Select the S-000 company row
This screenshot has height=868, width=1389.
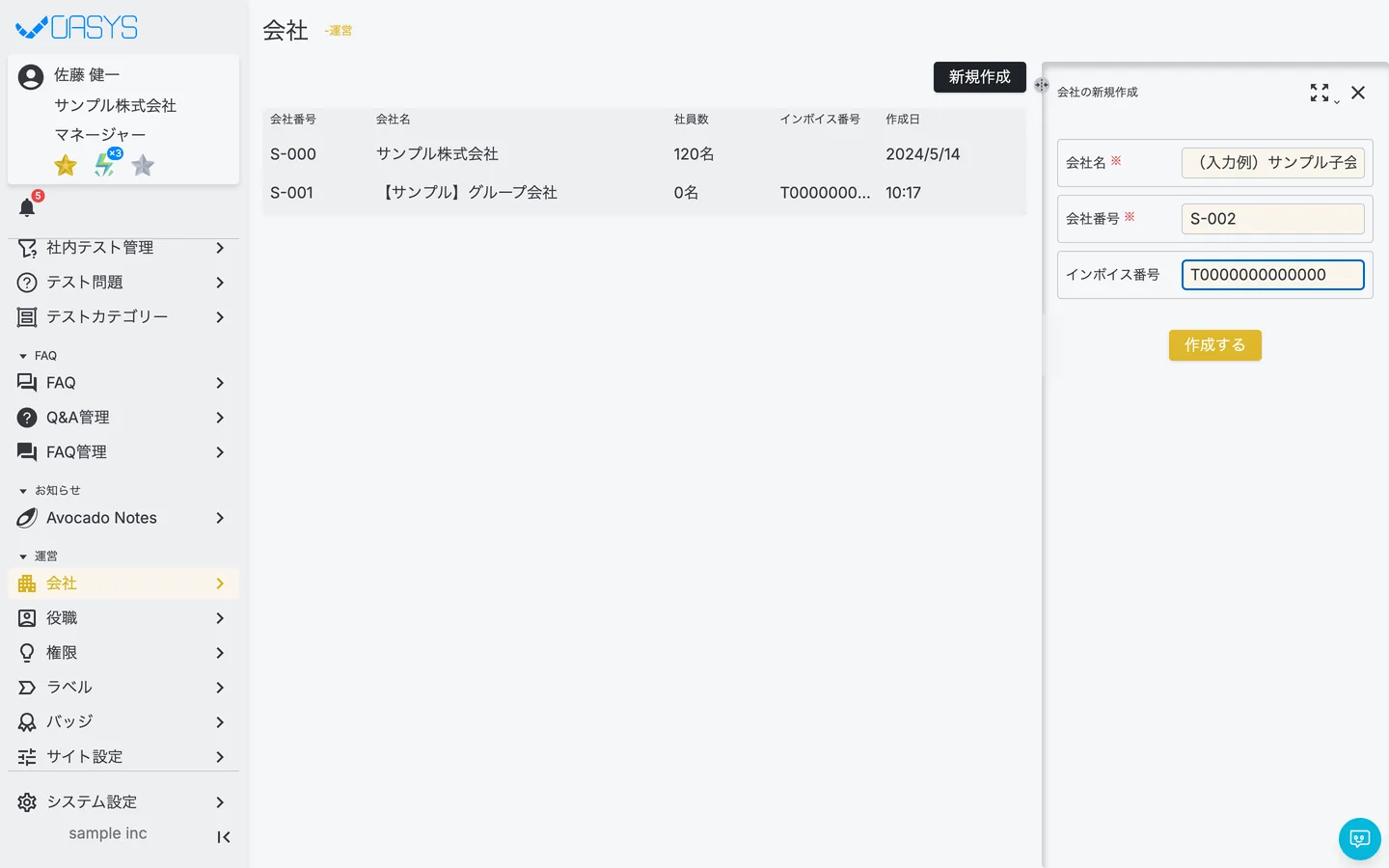644,154
